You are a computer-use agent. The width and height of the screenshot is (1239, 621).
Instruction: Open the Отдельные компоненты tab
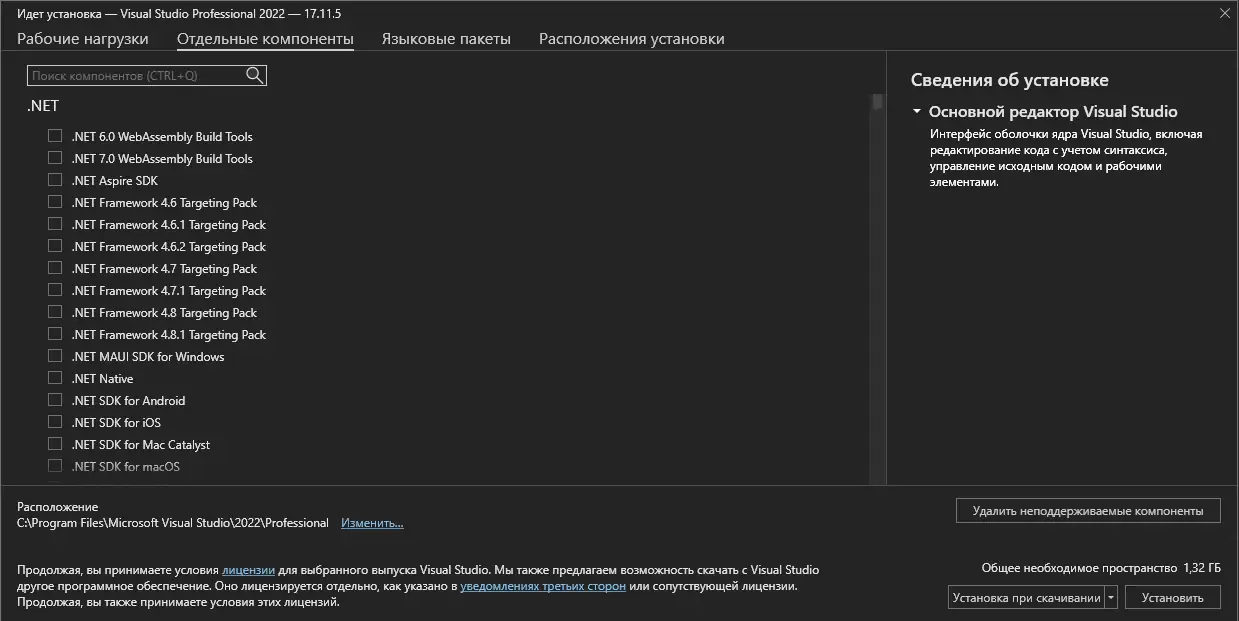click(265, 39)
